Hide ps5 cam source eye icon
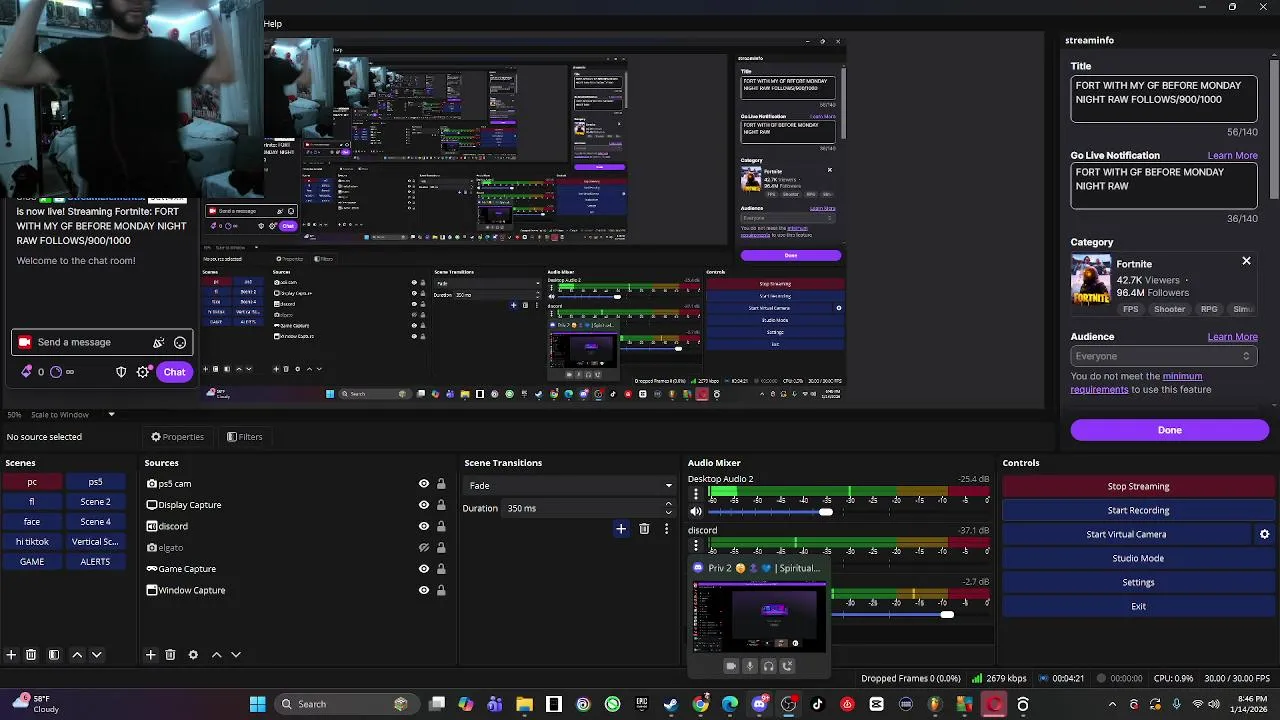The height and width of the screenshot is (720, 1280). 424,484
